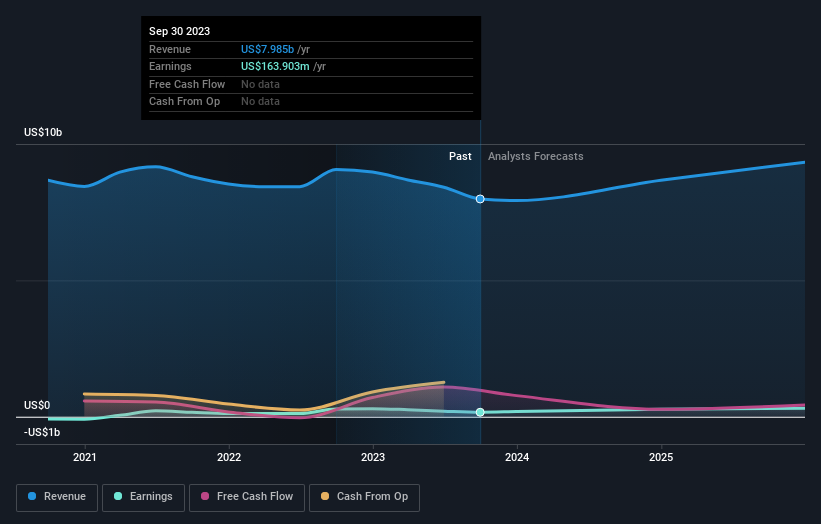Image resolution: width=821 pixels, height=524 pixels.
Task: Toggle the Cash From Op legend button
Action: [364, 497]
